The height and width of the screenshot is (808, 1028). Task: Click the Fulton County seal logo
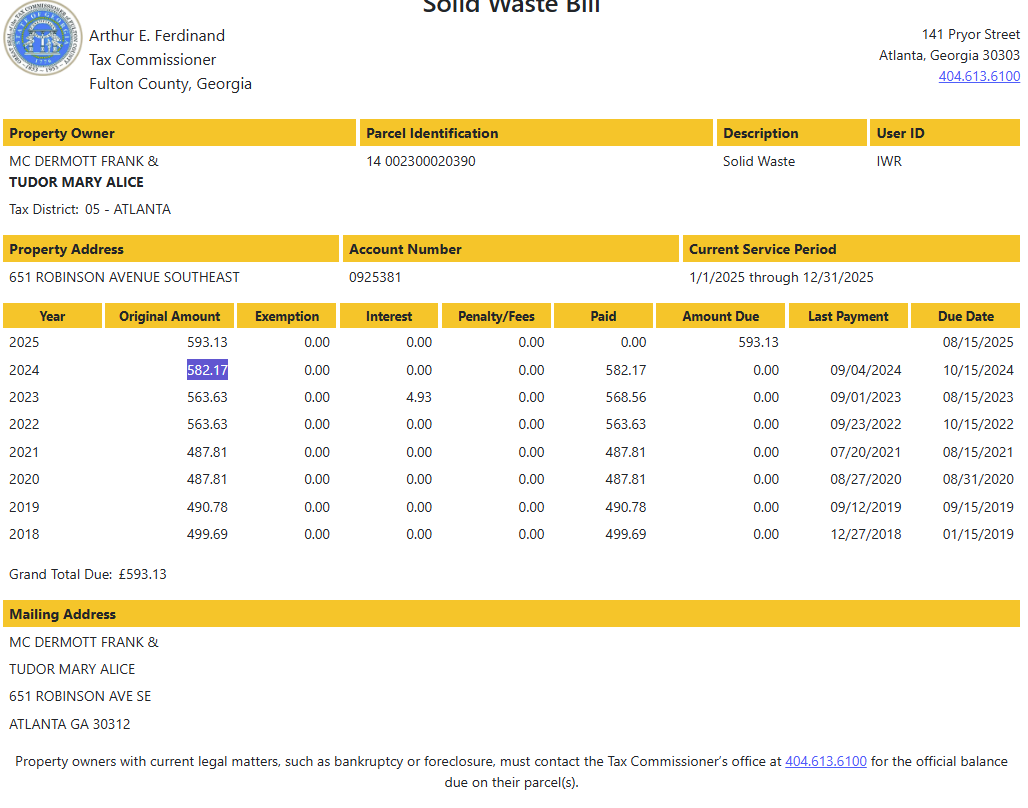43,40
